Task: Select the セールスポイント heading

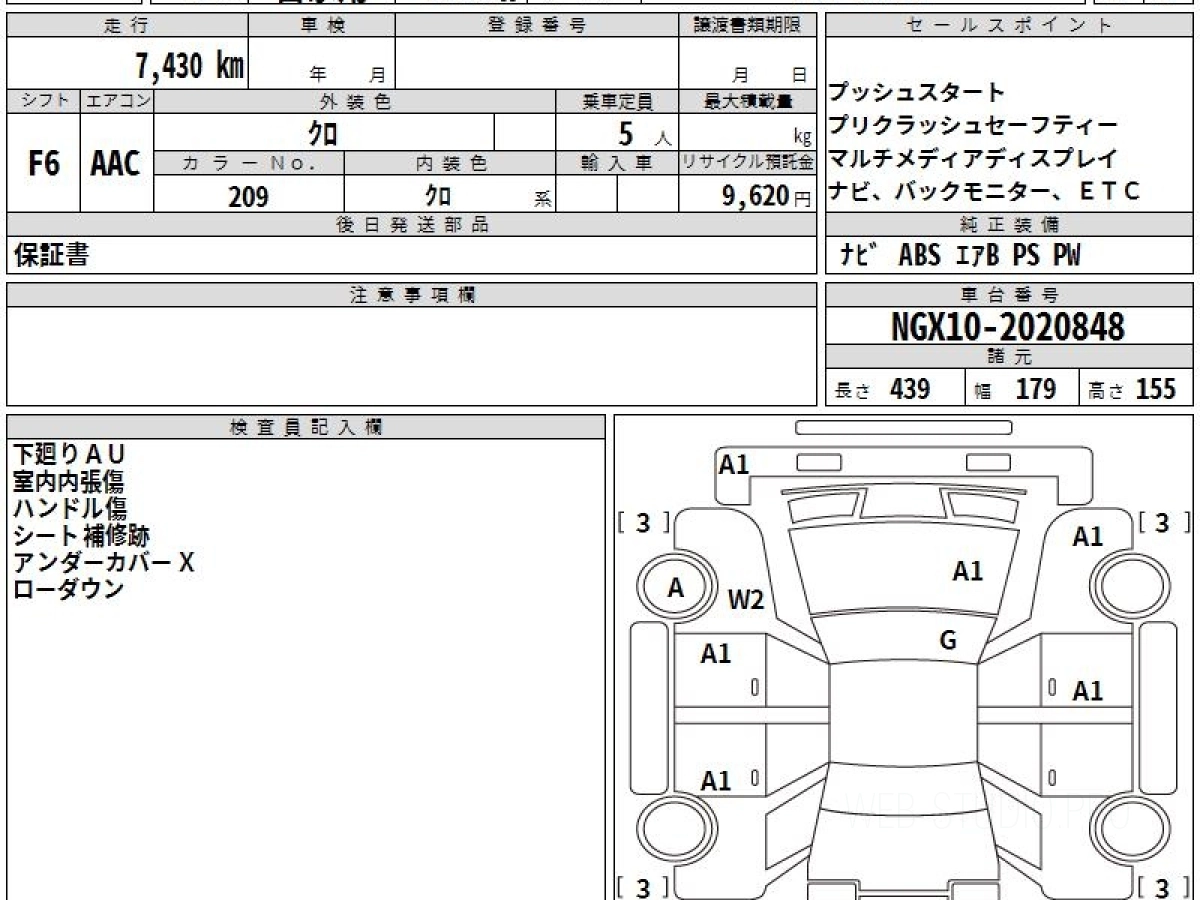Action: (x=1010, y=26)
